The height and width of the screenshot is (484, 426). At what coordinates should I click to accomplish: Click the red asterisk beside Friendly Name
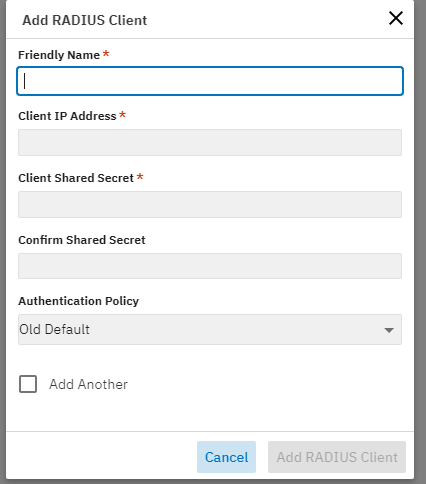(x=106, y=53)
